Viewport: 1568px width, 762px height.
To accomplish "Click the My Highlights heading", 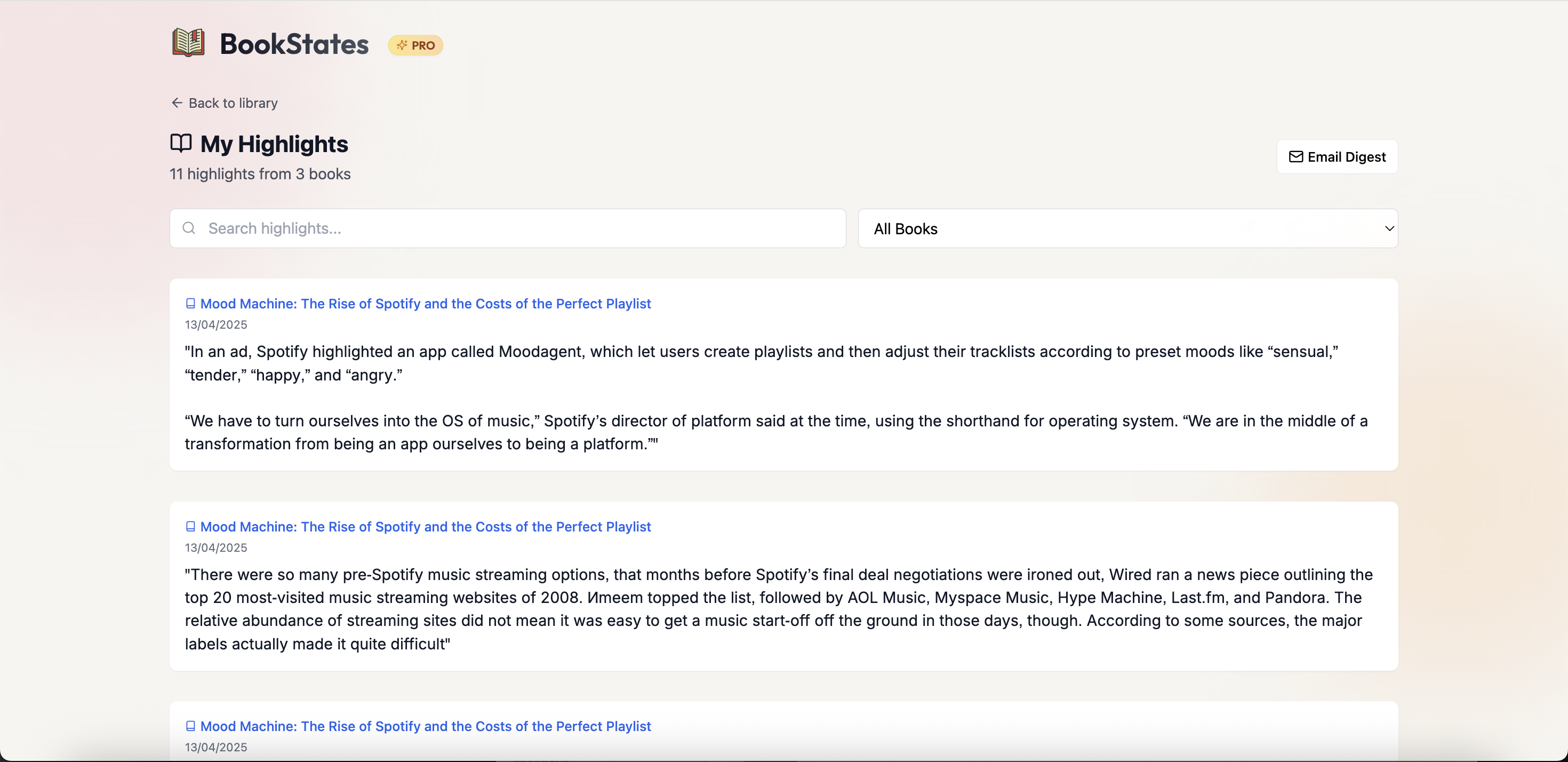I will (274, 145).
